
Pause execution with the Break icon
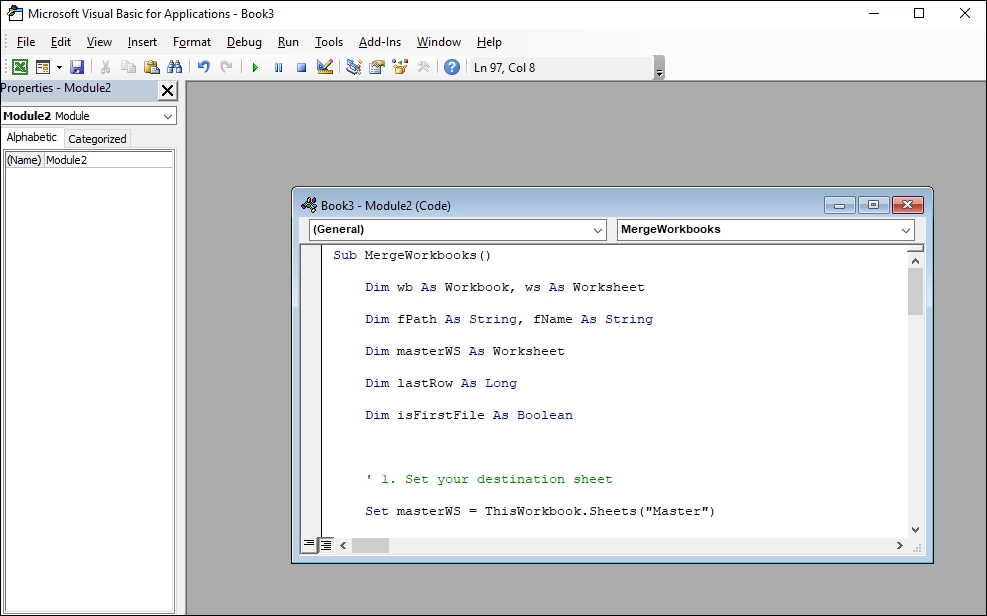click(278, 66)
